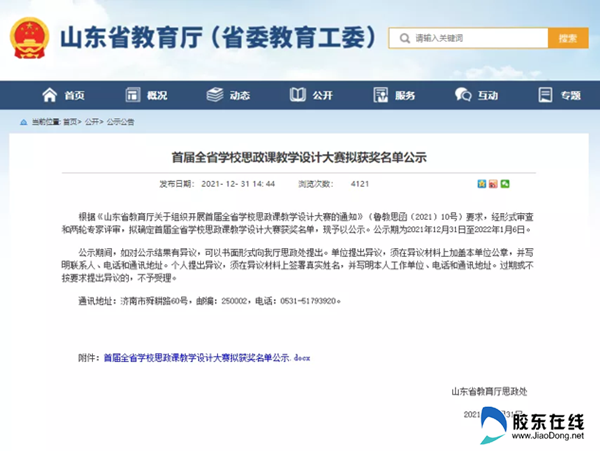The height and width of the screenshot is (451, 600).
Task: Go to 公开 in the breadcrumb
Action: (92, 121)
